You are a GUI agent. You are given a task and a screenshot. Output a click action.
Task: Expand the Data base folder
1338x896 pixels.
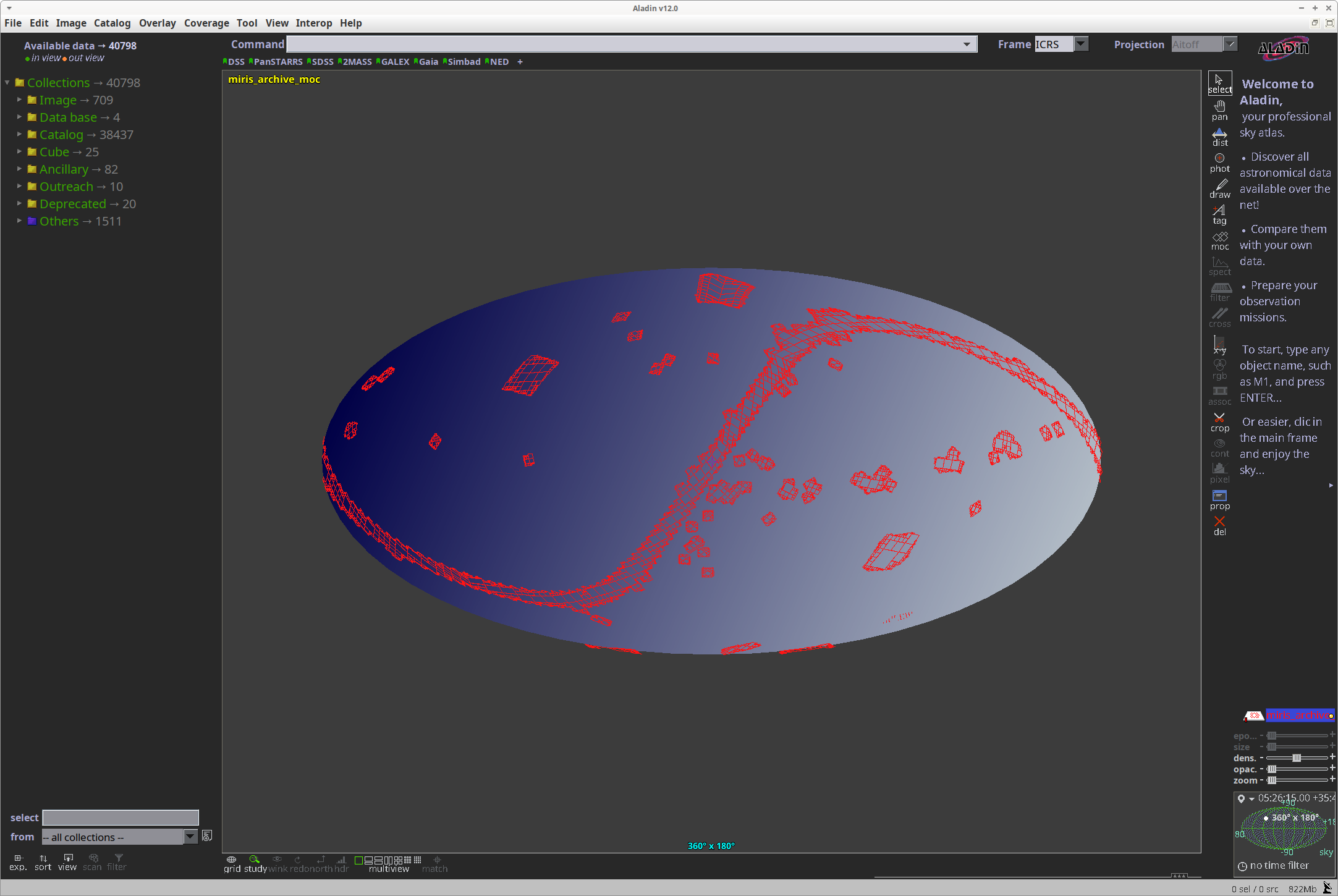click(x=19, y=117)
